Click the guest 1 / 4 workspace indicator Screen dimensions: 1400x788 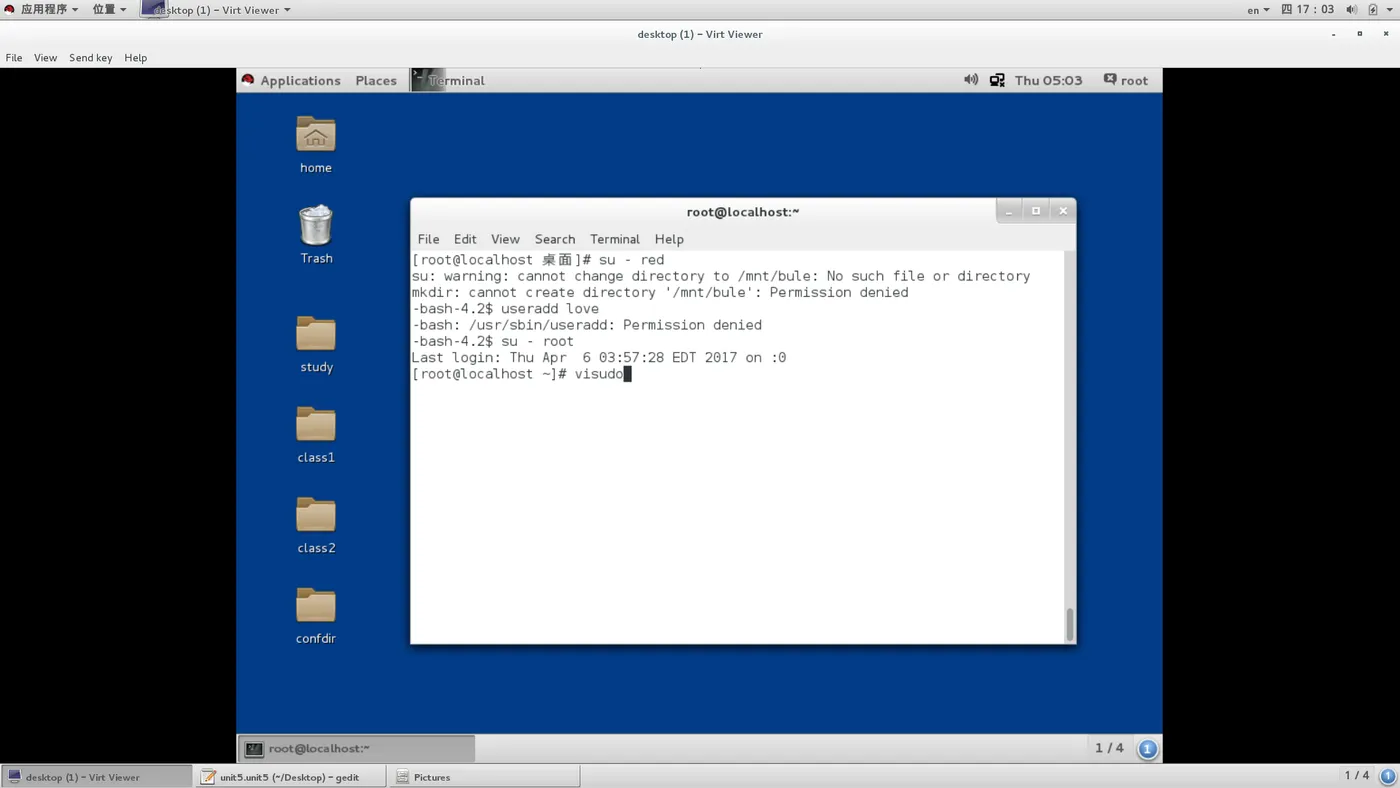coord(1109,748)
